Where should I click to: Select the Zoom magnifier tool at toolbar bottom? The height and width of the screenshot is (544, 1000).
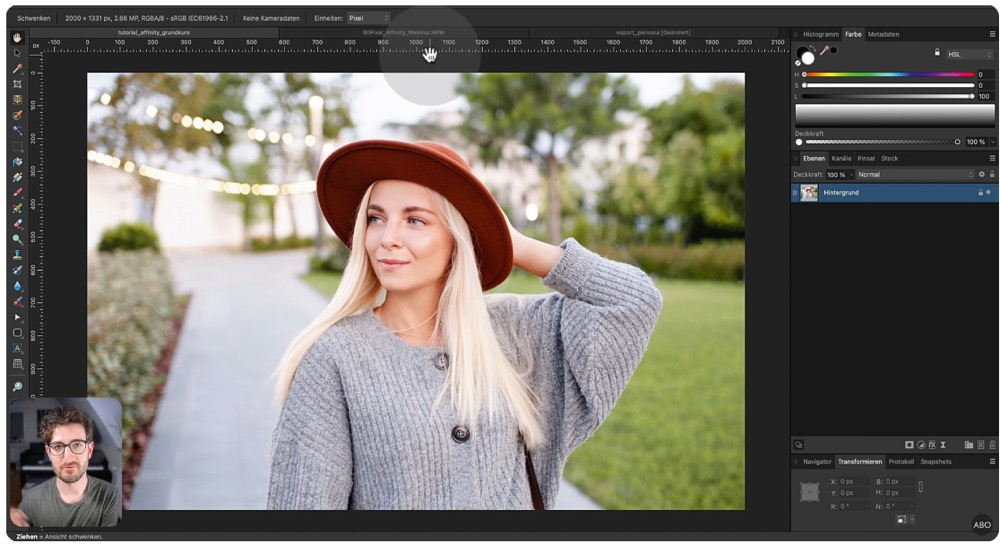17,386
